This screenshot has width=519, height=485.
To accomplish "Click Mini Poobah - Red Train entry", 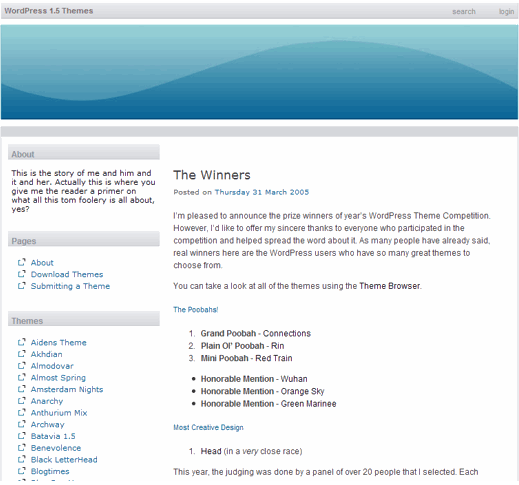I will [246, 358].
